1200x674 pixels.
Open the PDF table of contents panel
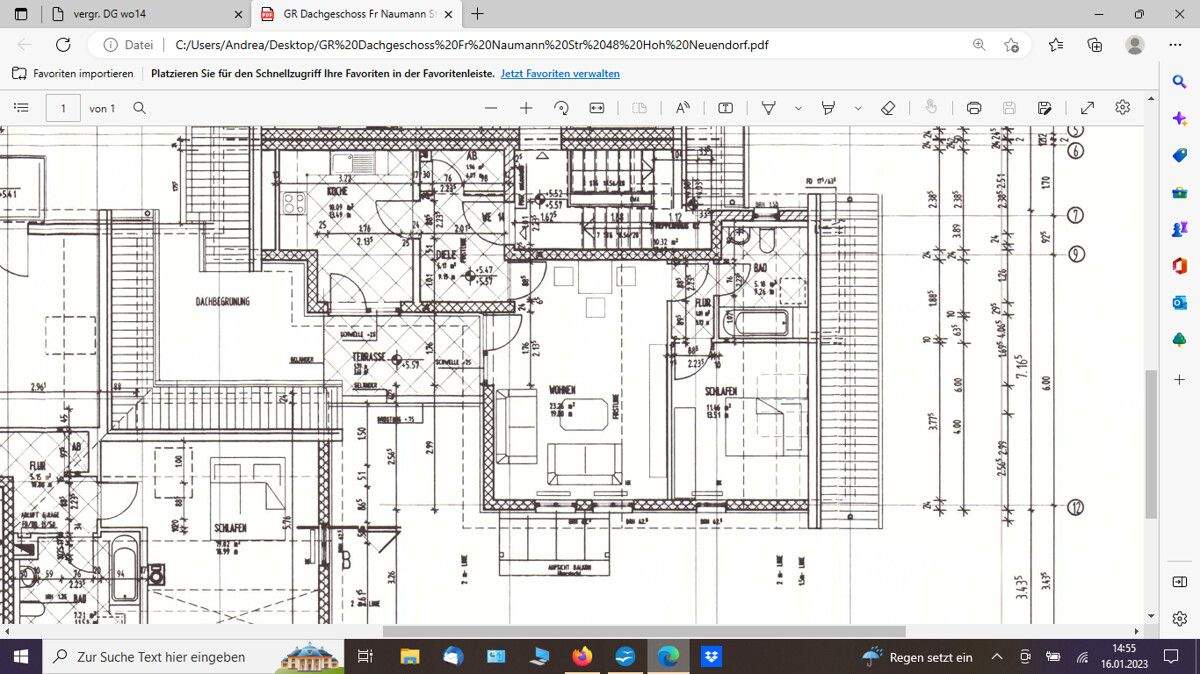(x=22, y=108)
